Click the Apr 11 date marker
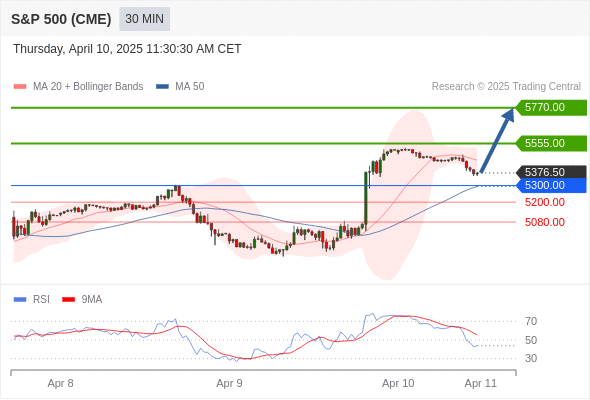Image resolution: width=590 pixels, height=400 pixels. [x=481, y=383]
